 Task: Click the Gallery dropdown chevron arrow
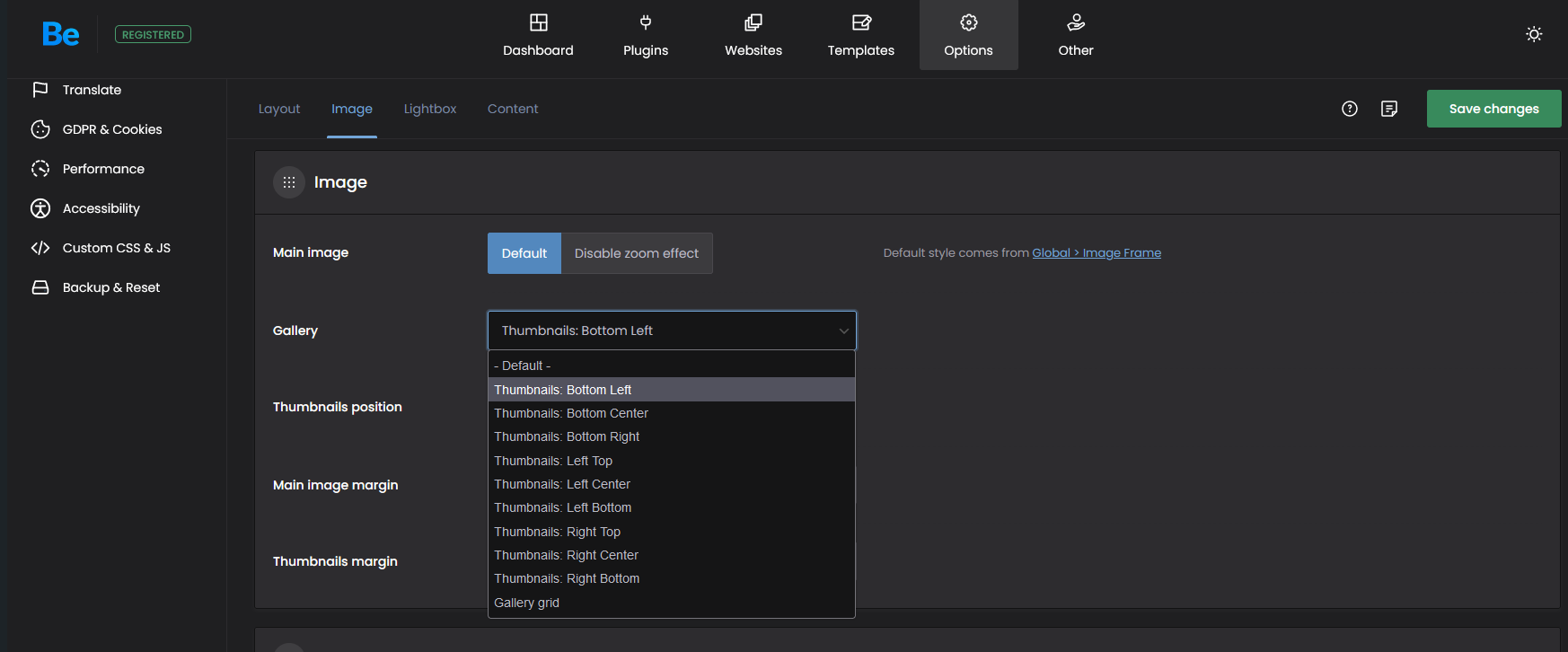(x=843, y=330)
